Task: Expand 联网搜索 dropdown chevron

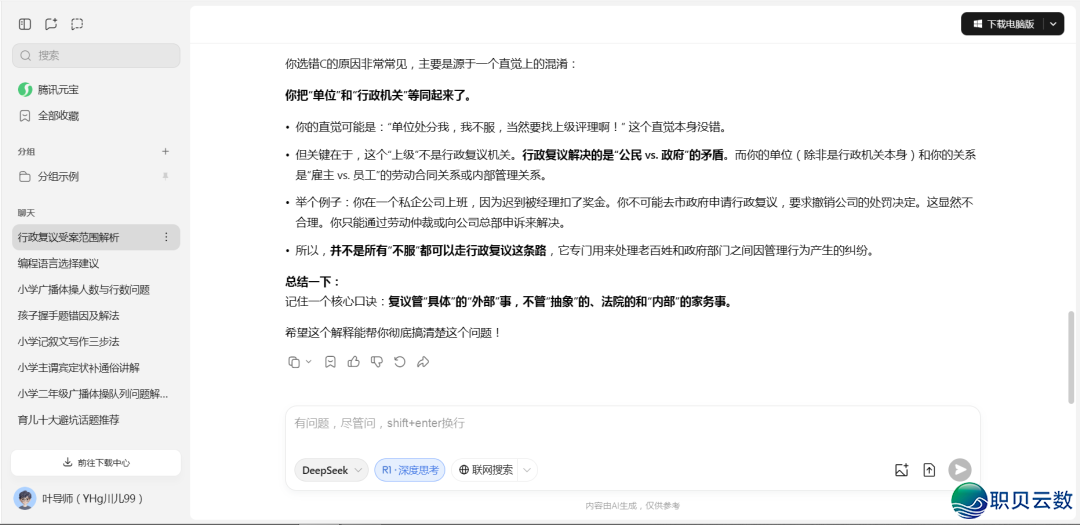Action: (527, 470)
